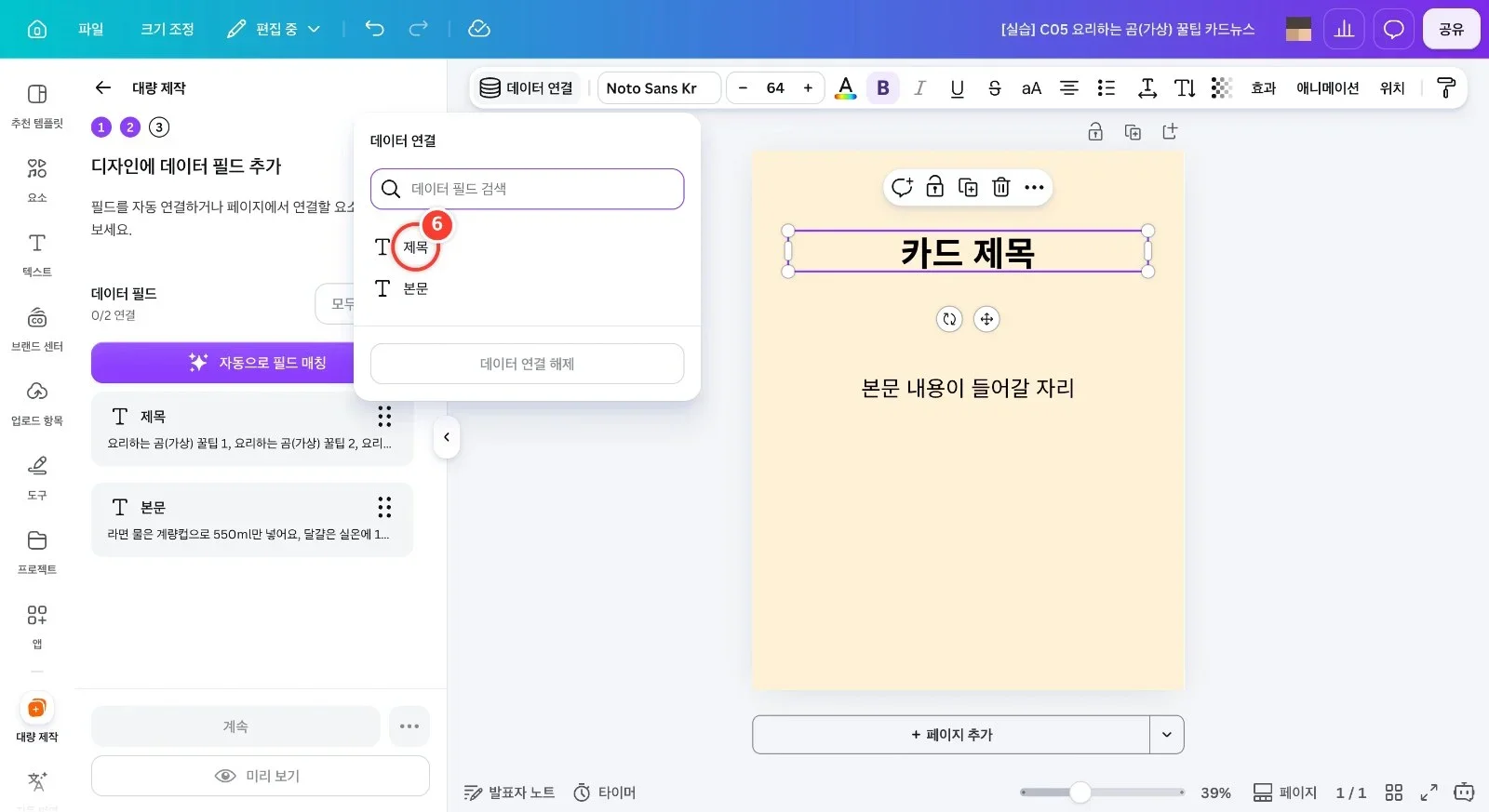Open drag handle on 제목 data field card
The width and height of the screenshot is (1489, 812).
point(384,416)
